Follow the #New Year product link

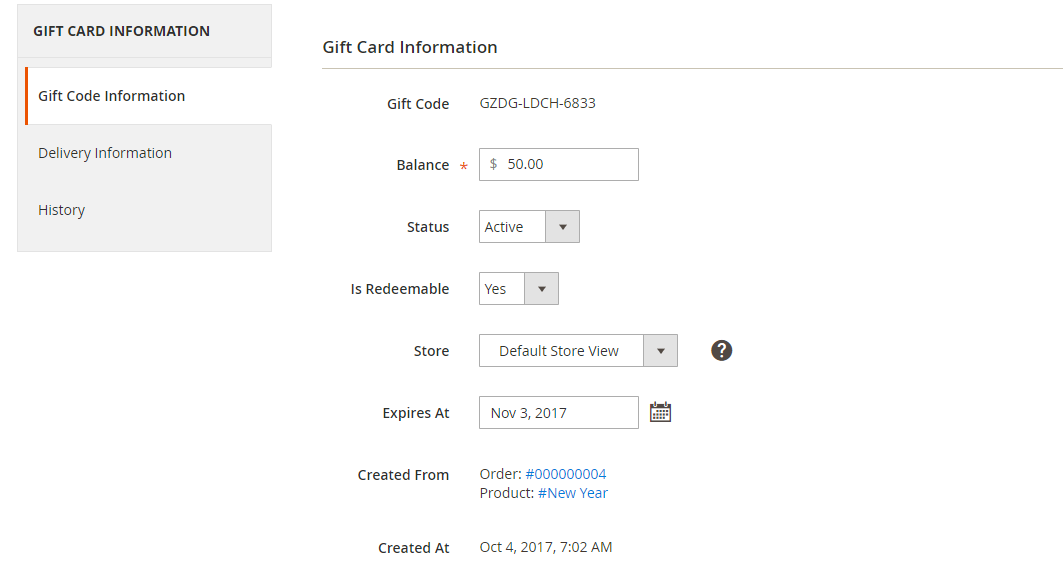tap(572, 493)
